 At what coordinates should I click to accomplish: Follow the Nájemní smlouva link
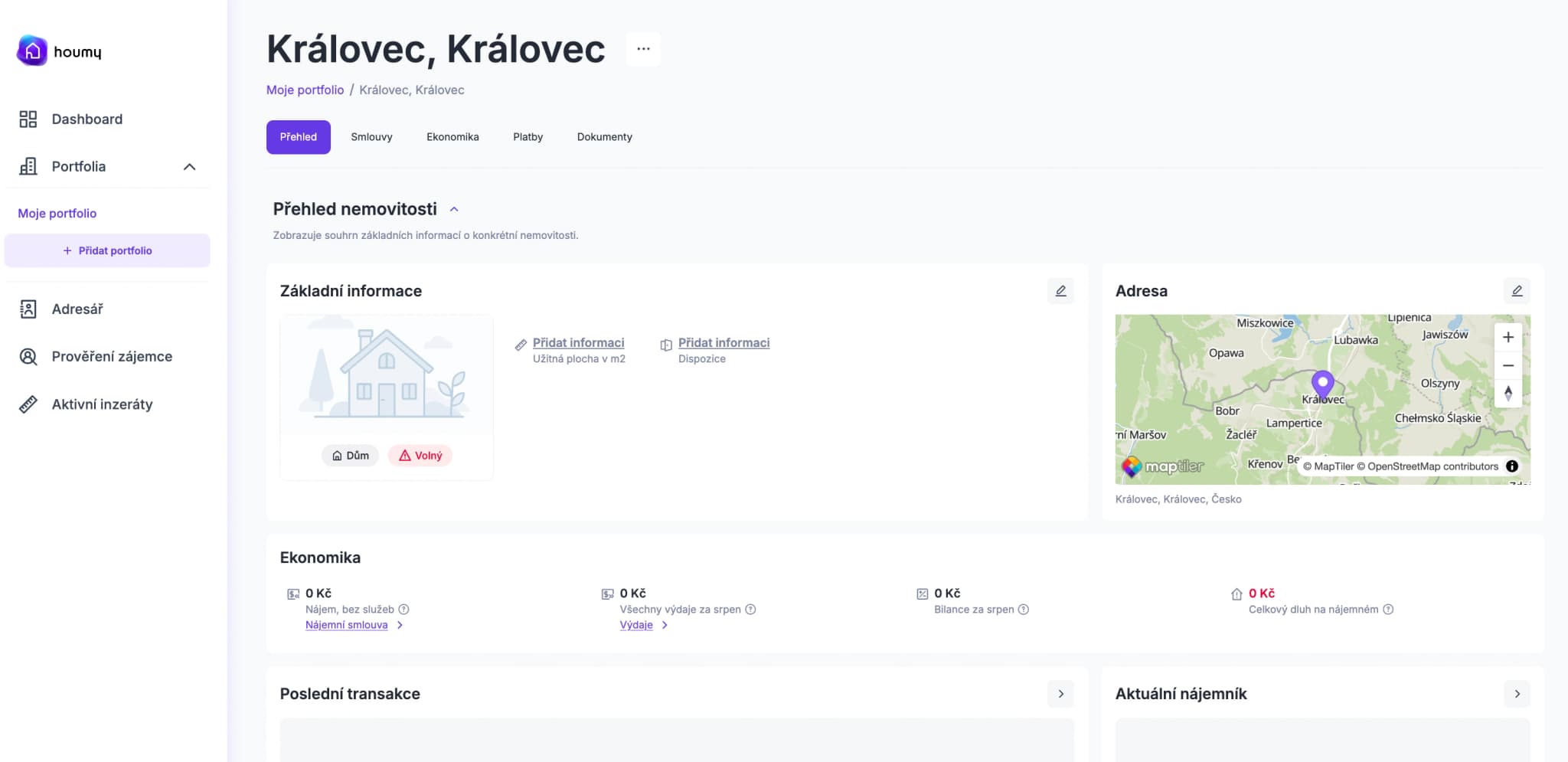pos(346,625)
